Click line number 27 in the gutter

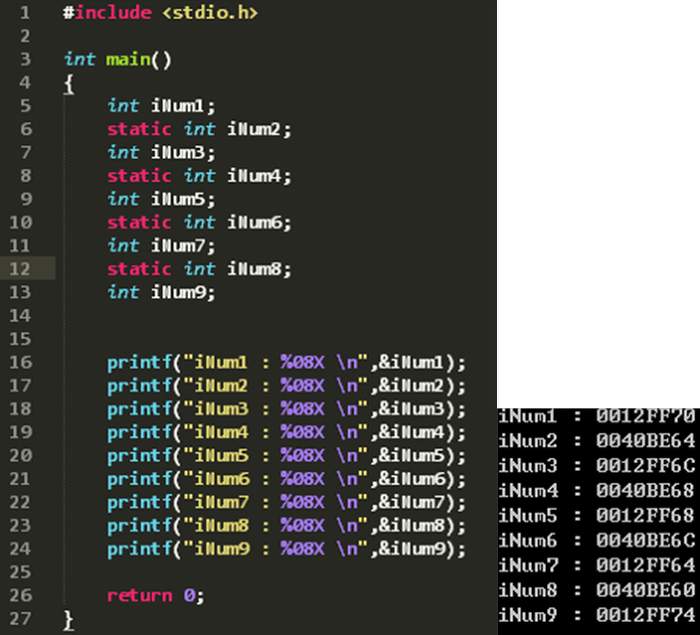pos(20,618)
